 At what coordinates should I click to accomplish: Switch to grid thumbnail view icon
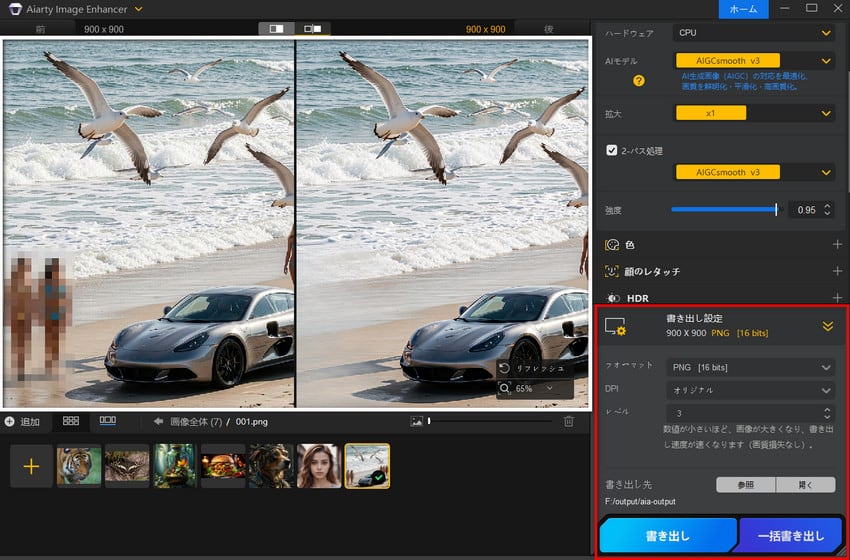pyautogui.click(x=71, y=422)
